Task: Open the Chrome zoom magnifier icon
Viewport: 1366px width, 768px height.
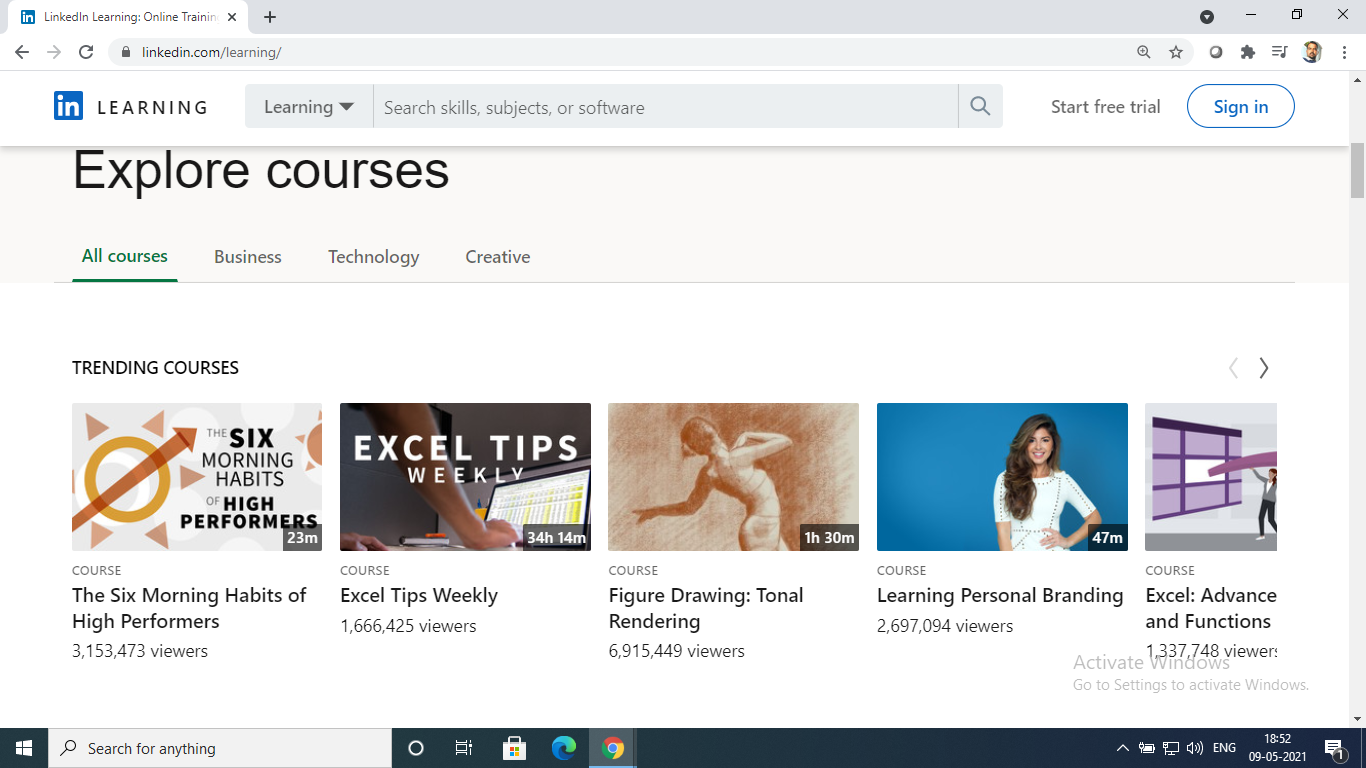Action: (x=1144, y=52)
